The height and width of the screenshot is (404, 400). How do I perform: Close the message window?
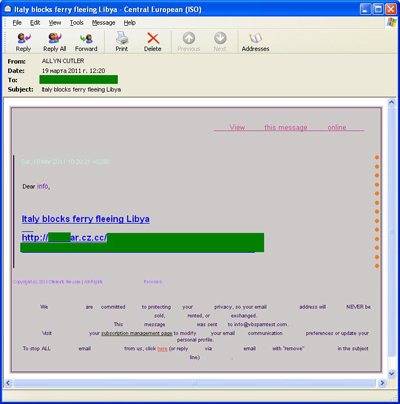391,9
